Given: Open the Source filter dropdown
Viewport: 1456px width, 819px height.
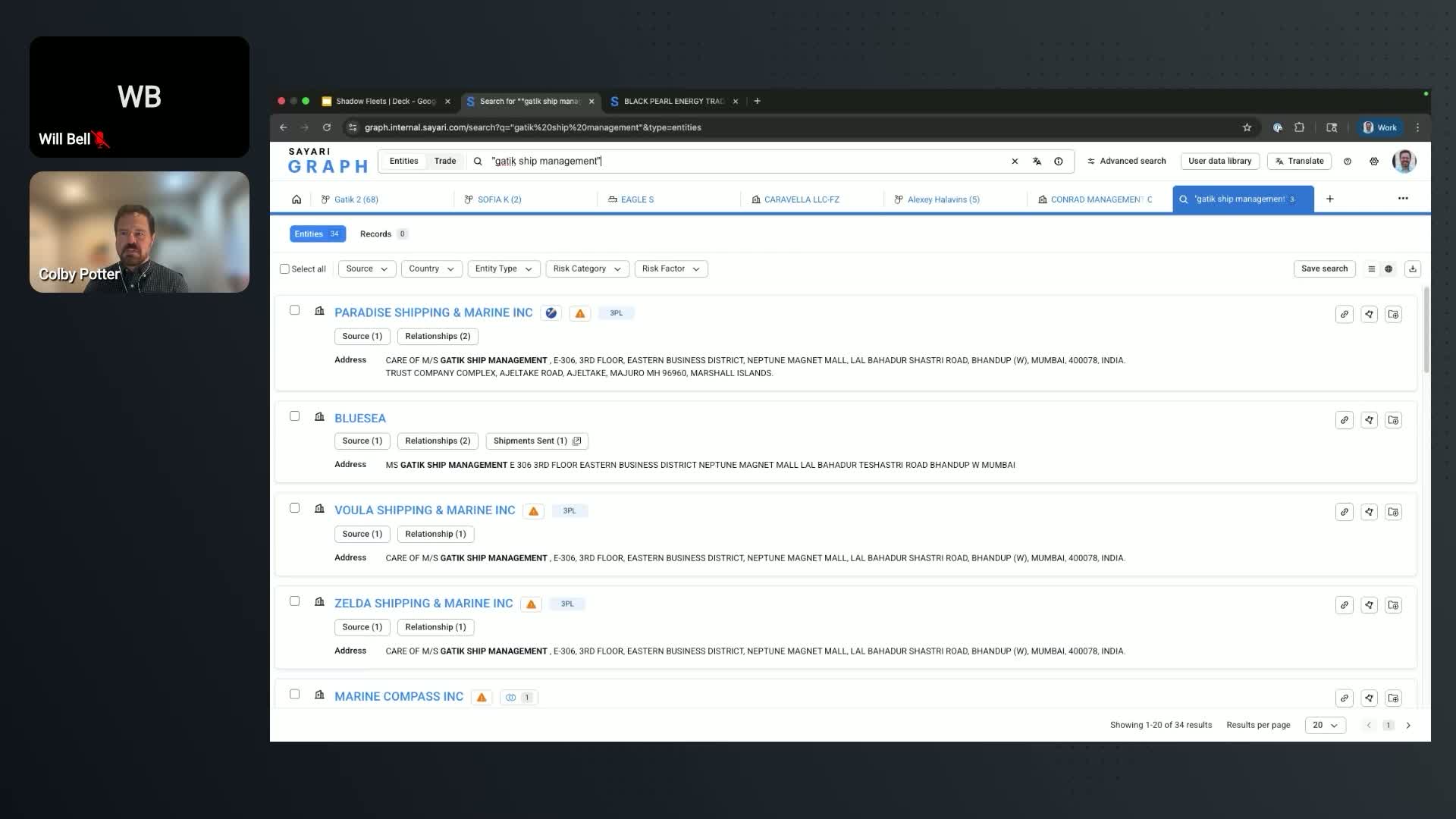Looking at the screenshot, I should [x=367, y=269].
